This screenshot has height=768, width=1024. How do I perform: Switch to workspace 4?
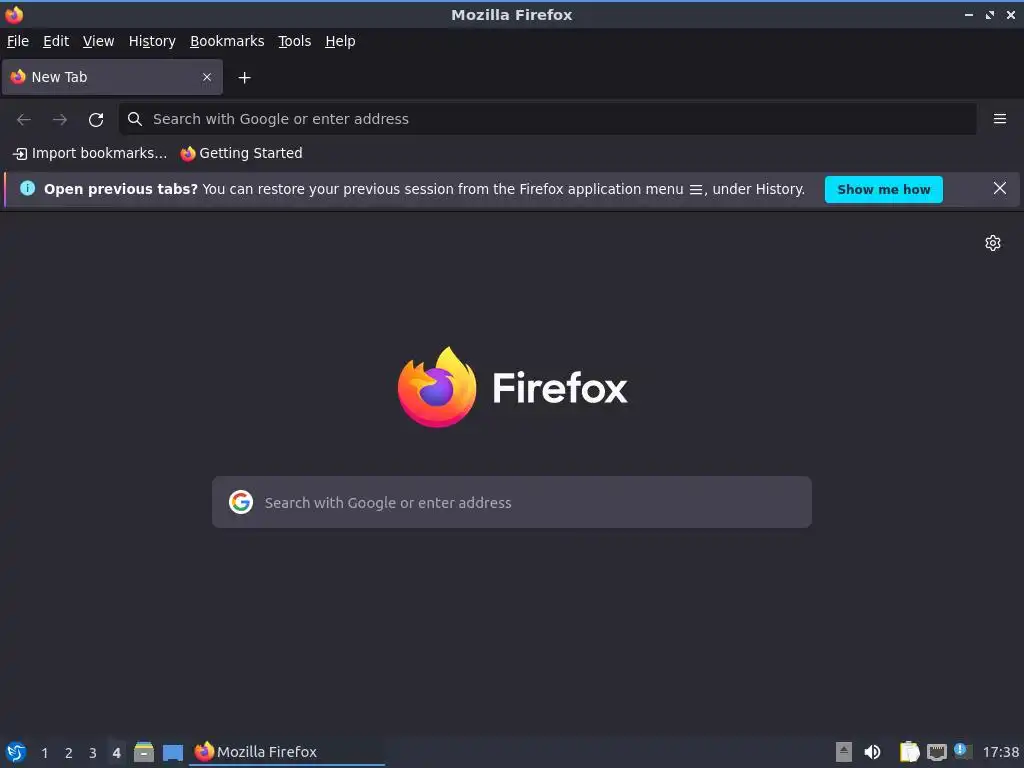(x=116, y=753)
